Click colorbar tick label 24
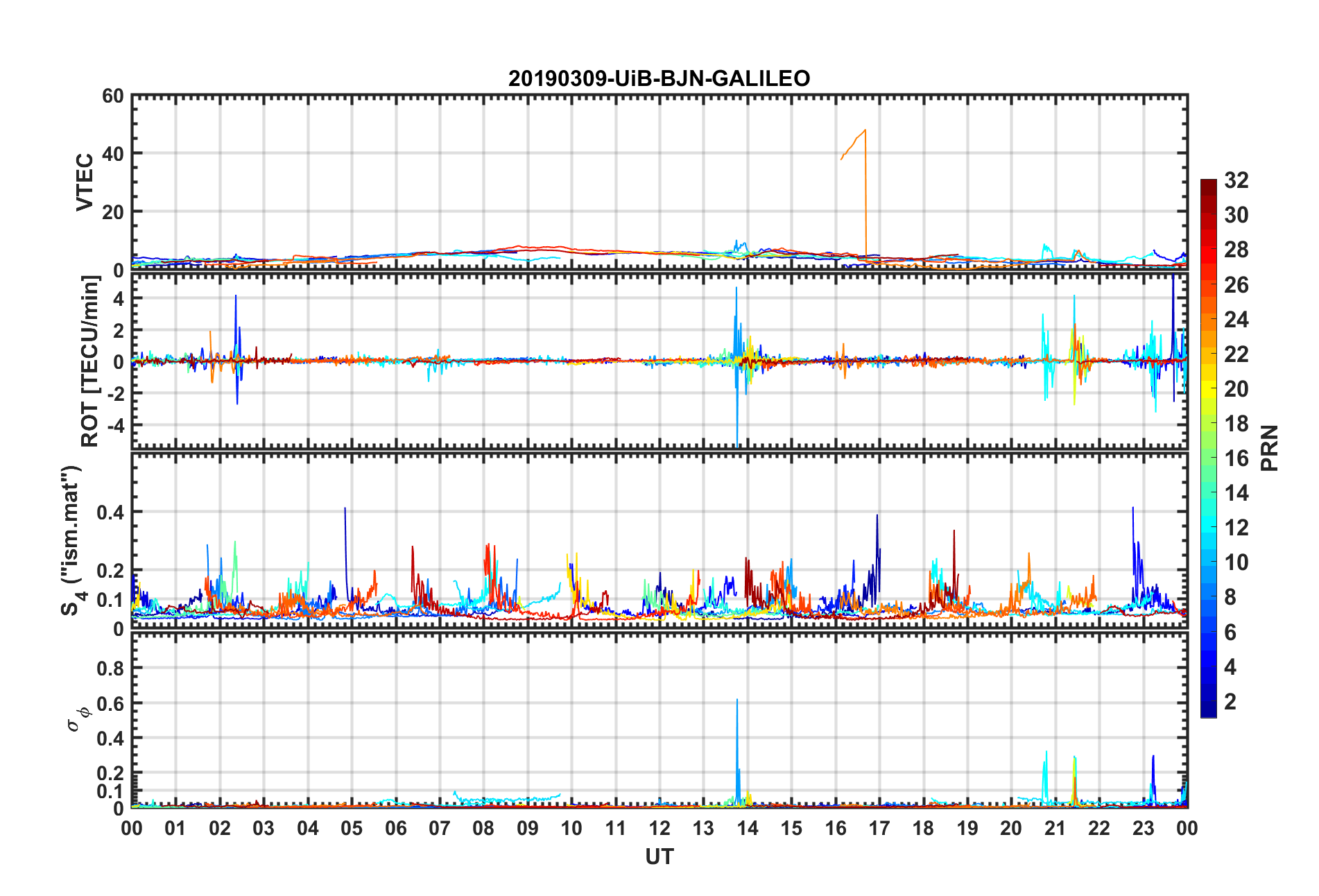Viewport: 1319px width, 896px height. tap(1236, 320)
